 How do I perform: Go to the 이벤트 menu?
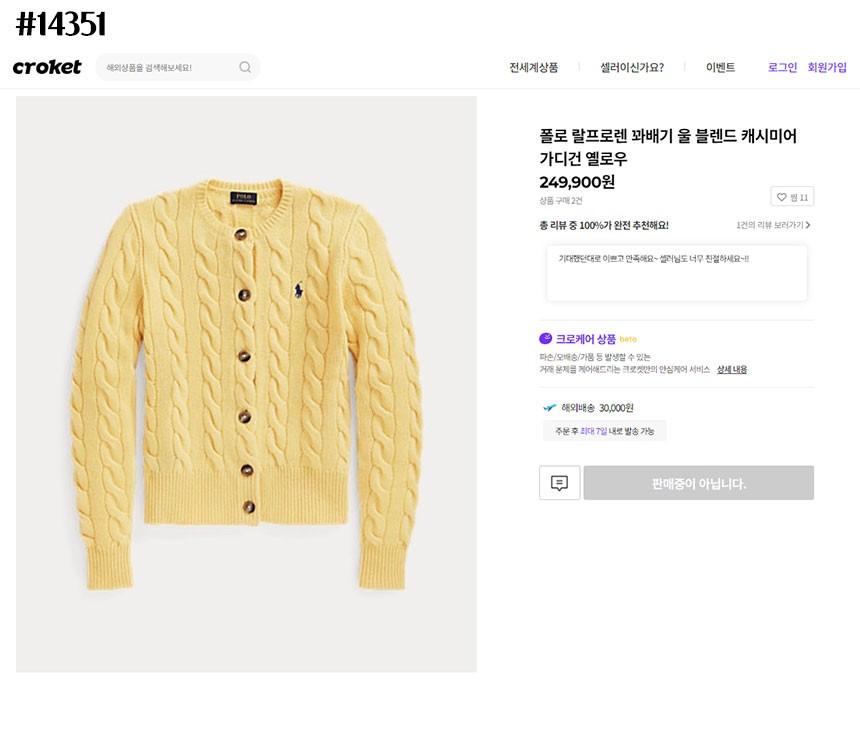(720, 68)
